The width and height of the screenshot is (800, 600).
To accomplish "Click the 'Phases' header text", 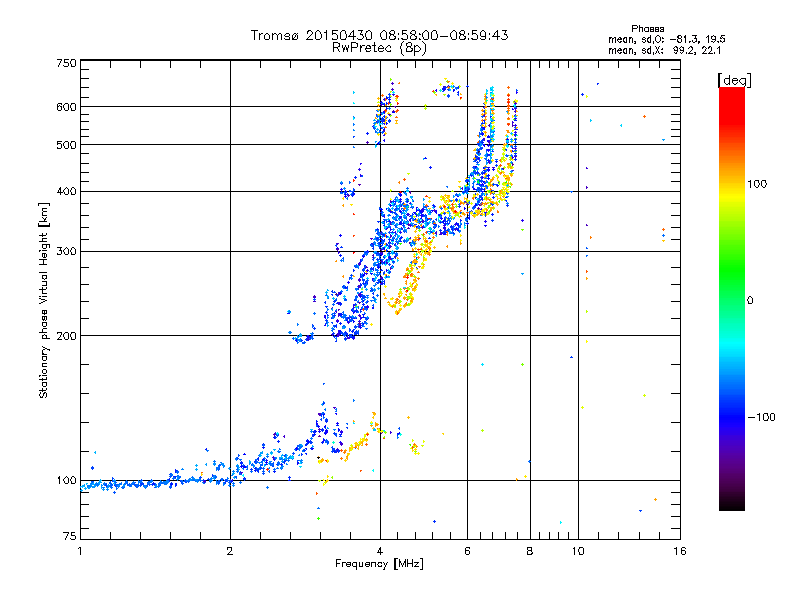I will [648, 29].
